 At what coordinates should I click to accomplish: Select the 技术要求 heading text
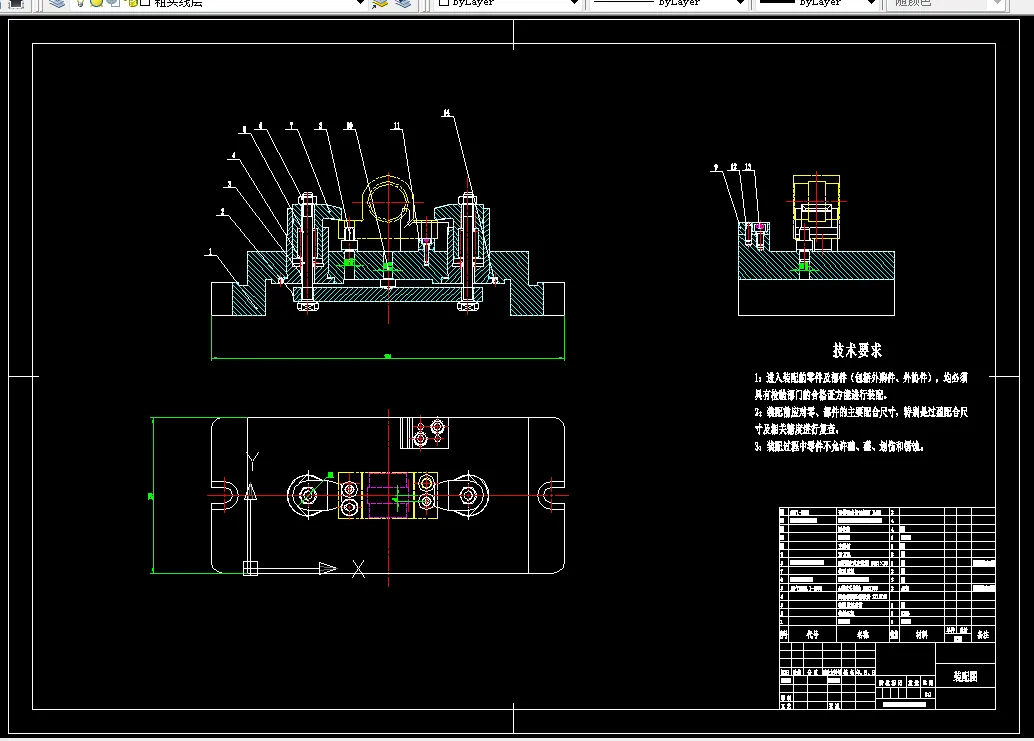click(857, 350)
